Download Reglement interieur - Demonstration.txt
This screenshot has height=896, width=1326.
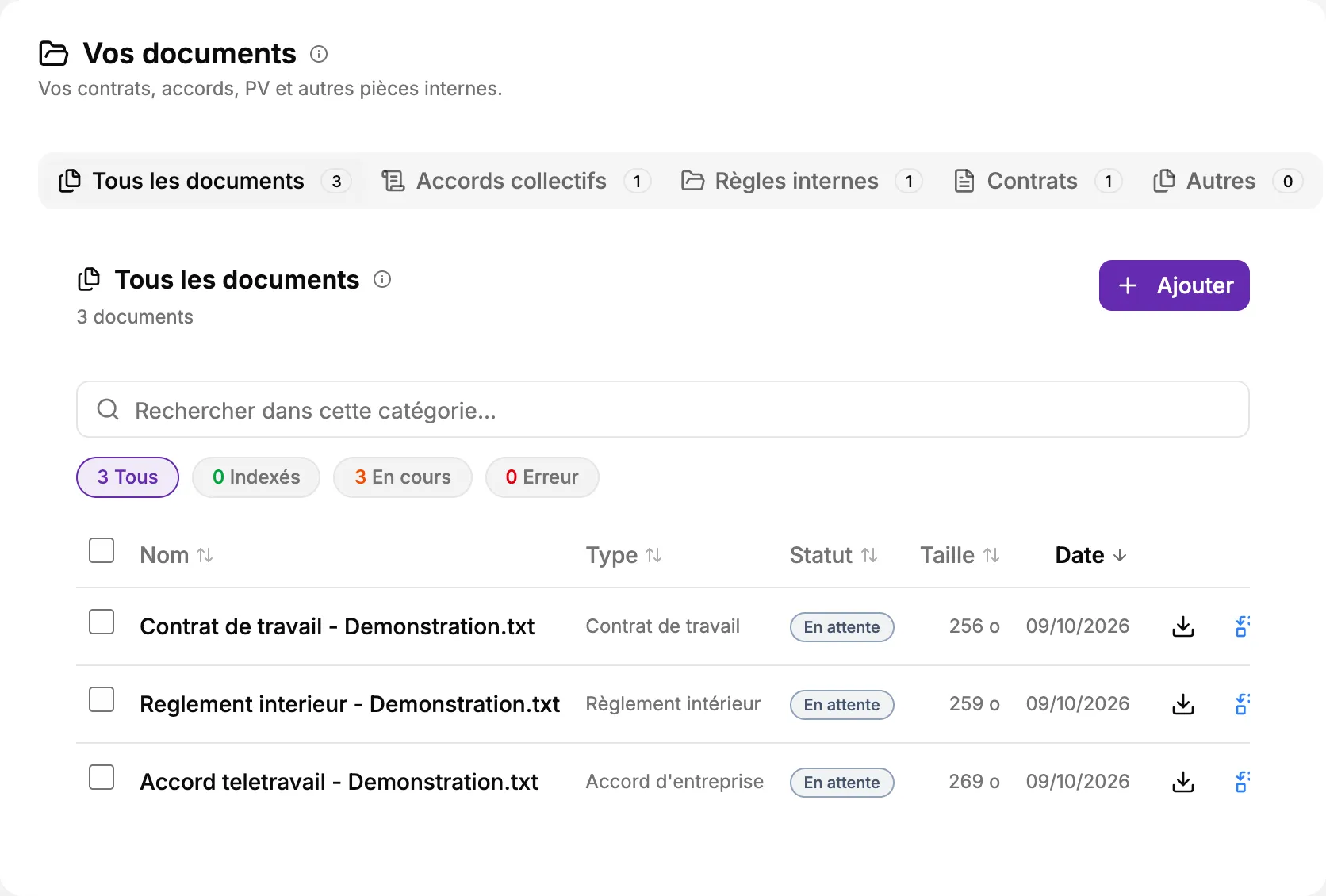click(1183, 704)
